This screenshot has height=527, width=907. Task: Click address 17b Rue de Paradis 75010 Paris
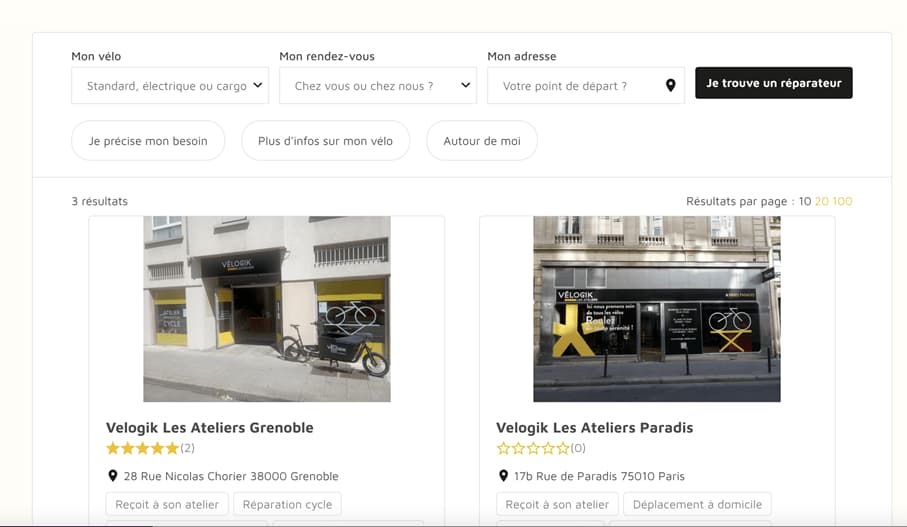599,476
